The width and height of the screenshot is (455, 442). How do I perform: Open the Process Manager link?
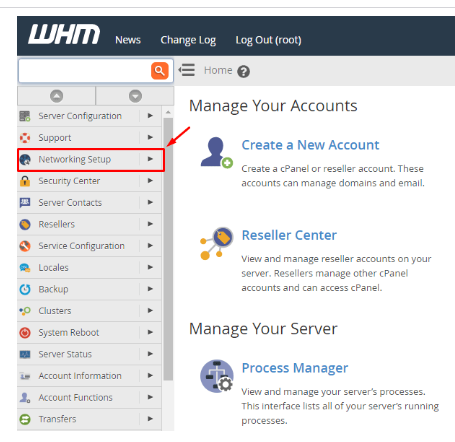[295, 368]
